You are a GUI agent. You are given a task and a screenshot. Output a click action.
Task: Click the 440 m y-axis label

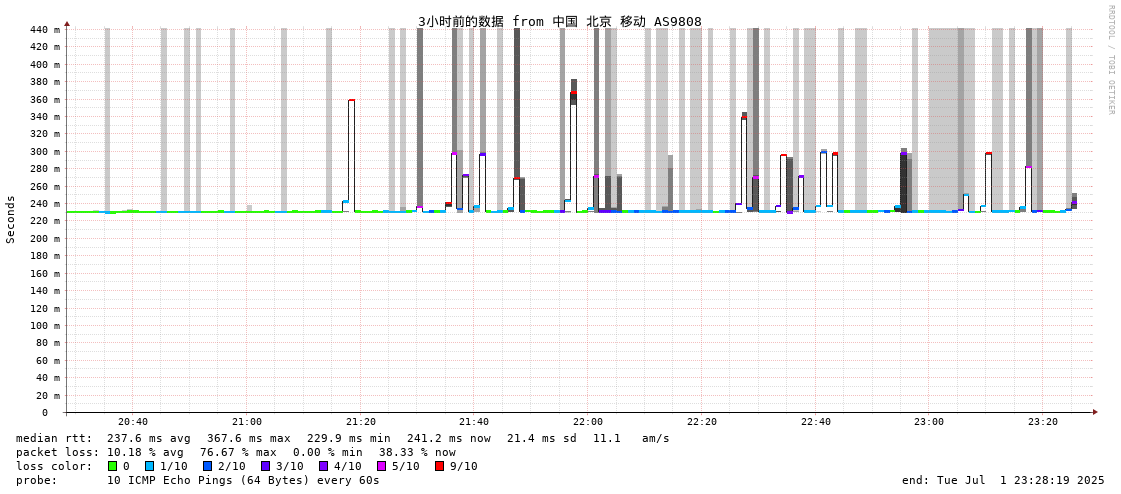coord(44,29)
